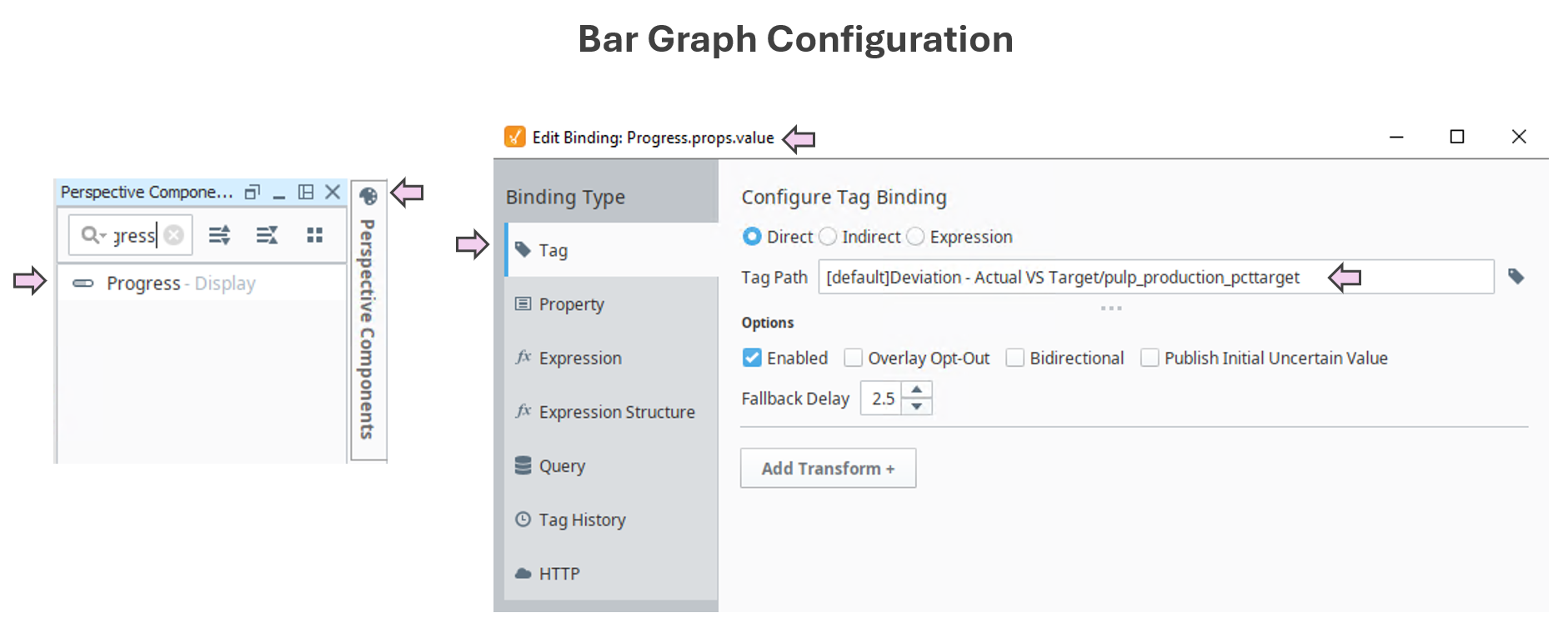
Task: Open search options magnifier dropdown
Action: pyautogui.click(x=93, y=235)
